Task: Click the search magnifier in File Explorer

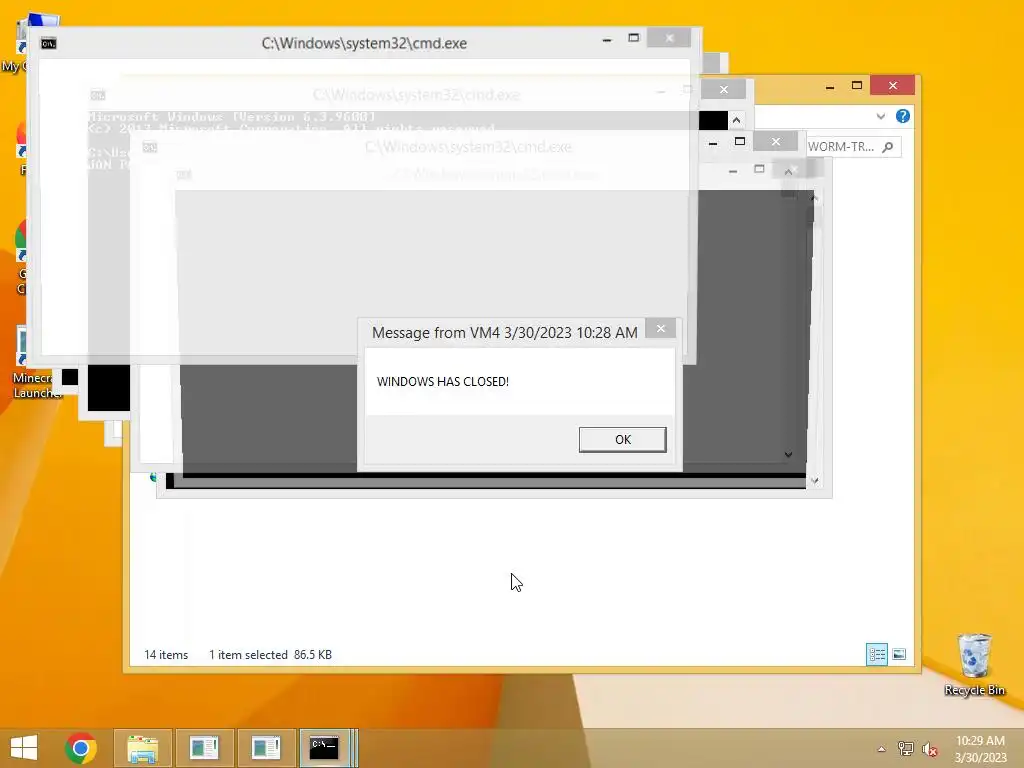Action: pyautogui.click(x=888, y=147)
